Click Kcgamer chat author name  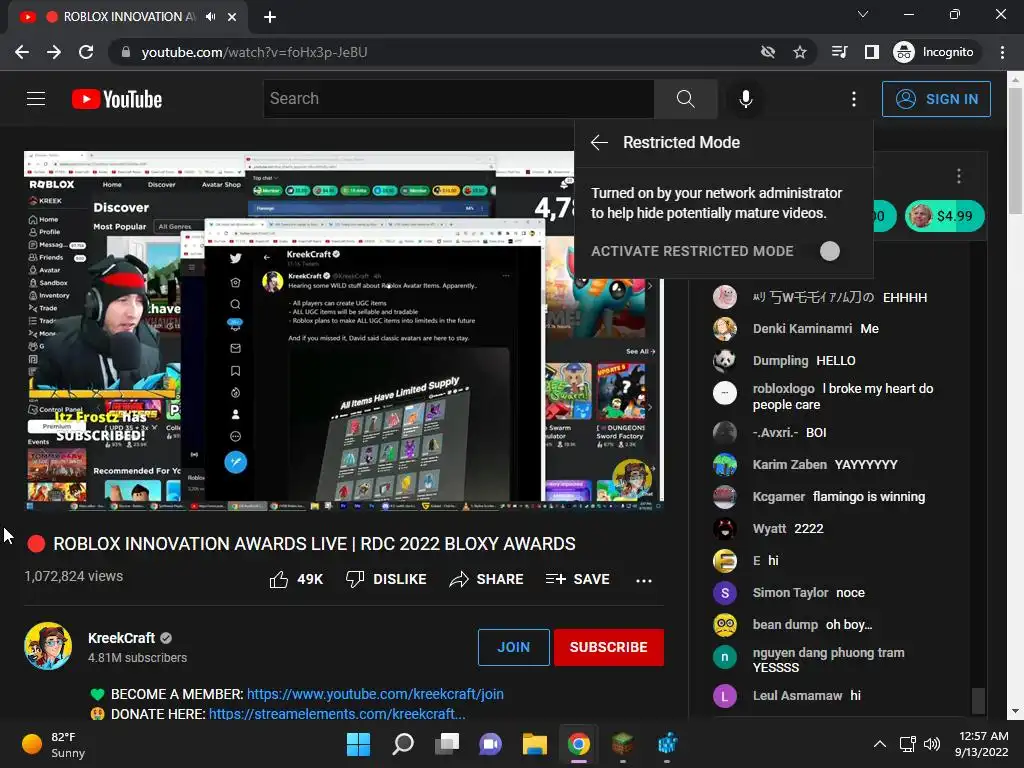[x=778, y=497]
